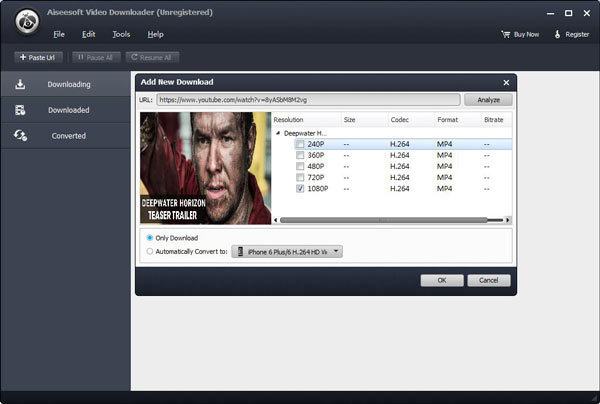Click the plus icon on Paste Url
The height and width of the screenshot is (404, 600).
[x=23, y=57]
